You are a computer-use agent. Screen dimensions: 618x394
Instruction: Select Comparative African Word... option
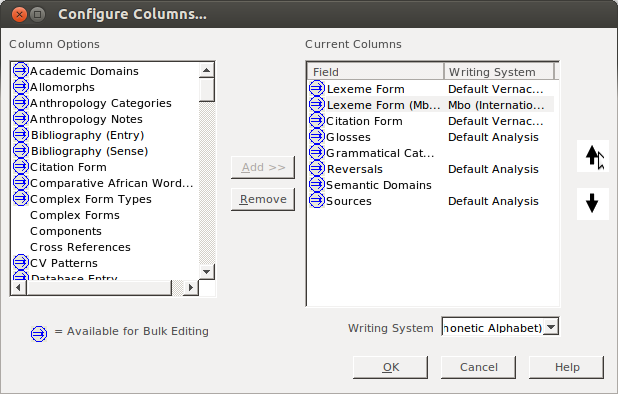click(x=112, y=183)
